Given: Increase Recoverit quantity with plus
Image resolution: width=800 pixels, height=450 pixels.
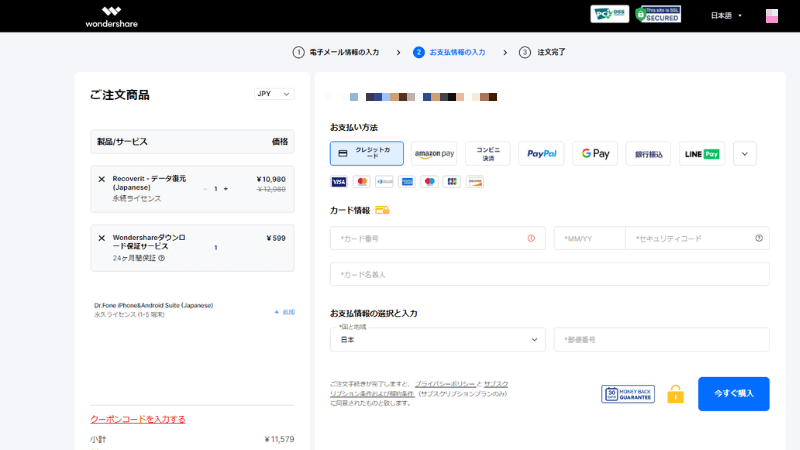Looking at the screenshot, I should pyautogui.click(x=226, y=189).
